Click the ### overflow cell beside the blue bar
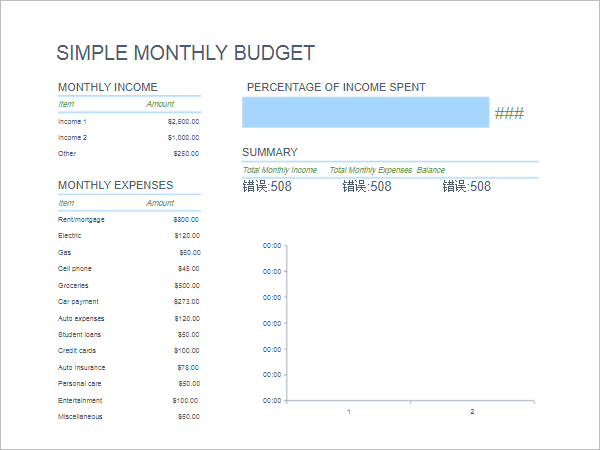Image resolution: width=600 pixels, height=450 pixels. point(509,114)
